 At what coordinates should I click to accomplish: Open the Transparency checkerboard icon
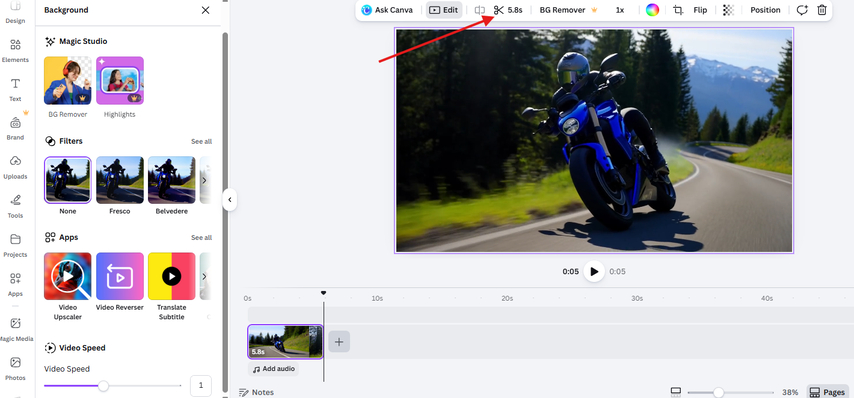(728, 10)
